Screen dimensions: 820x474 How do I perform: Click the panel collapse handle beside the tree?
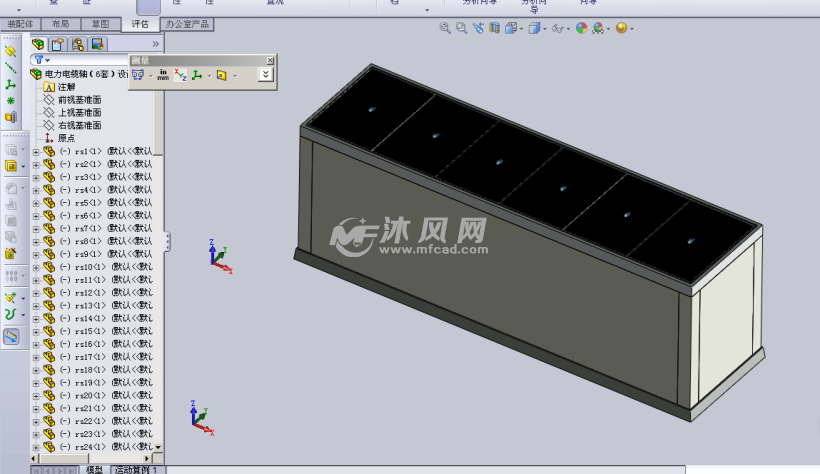click(x=167, y=241)
